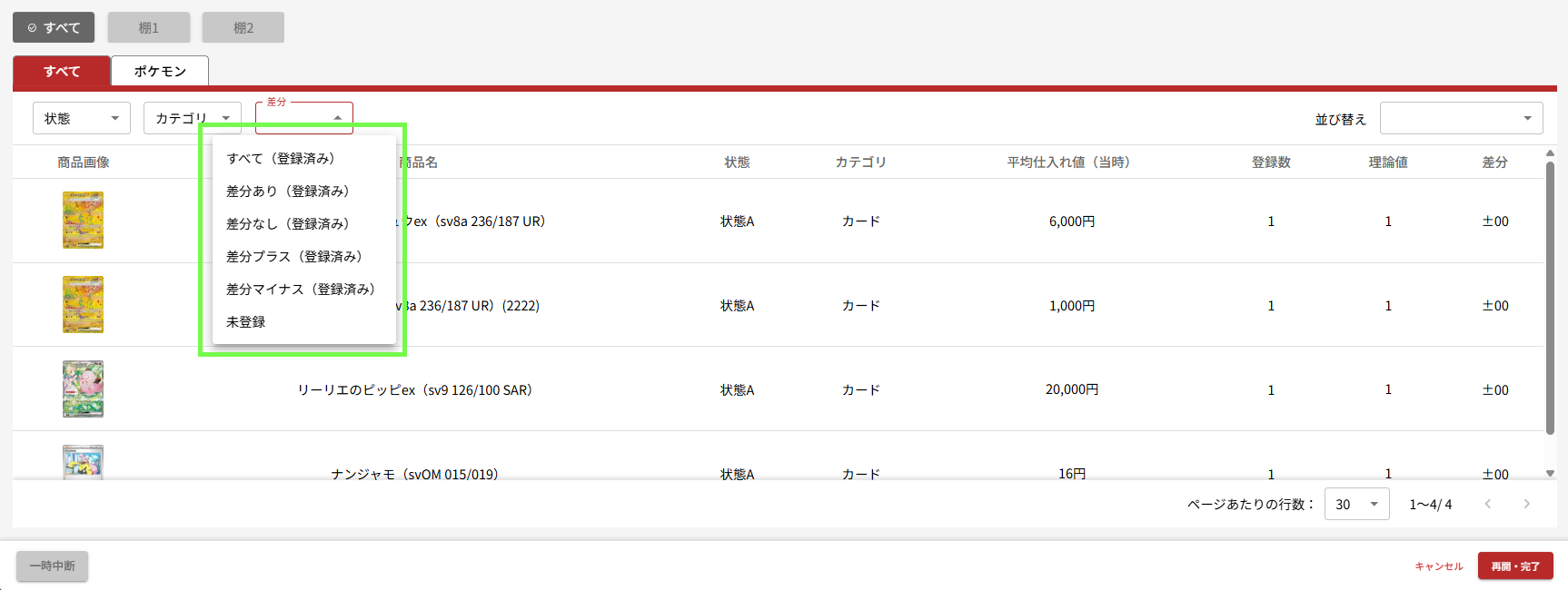The width and height of the screenshot is (1568, 590).
Task: Choose 差分あり（登録済み） from the list
Action: pos(287,191)
